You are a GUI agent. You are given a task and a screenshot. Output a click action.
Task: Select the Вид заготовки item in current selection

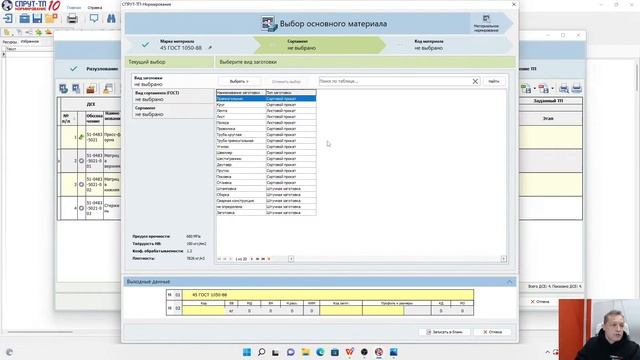pyautogui.click(x=173, y=81)
